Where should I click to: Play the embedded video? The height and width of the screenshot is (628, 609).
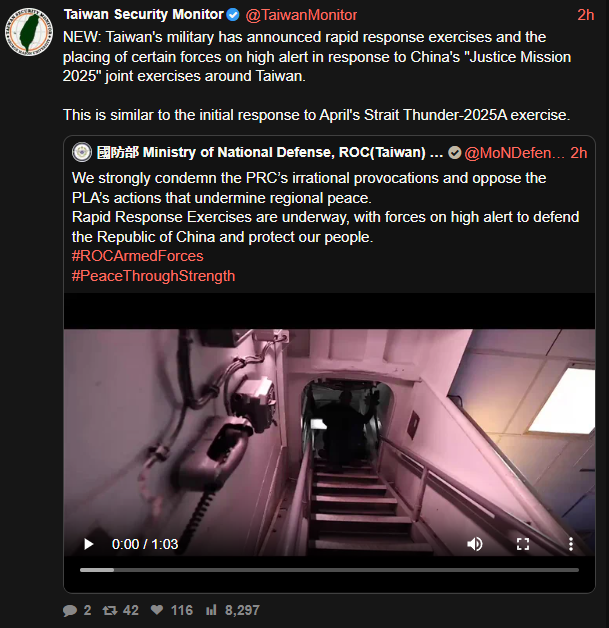pos(88,544)
